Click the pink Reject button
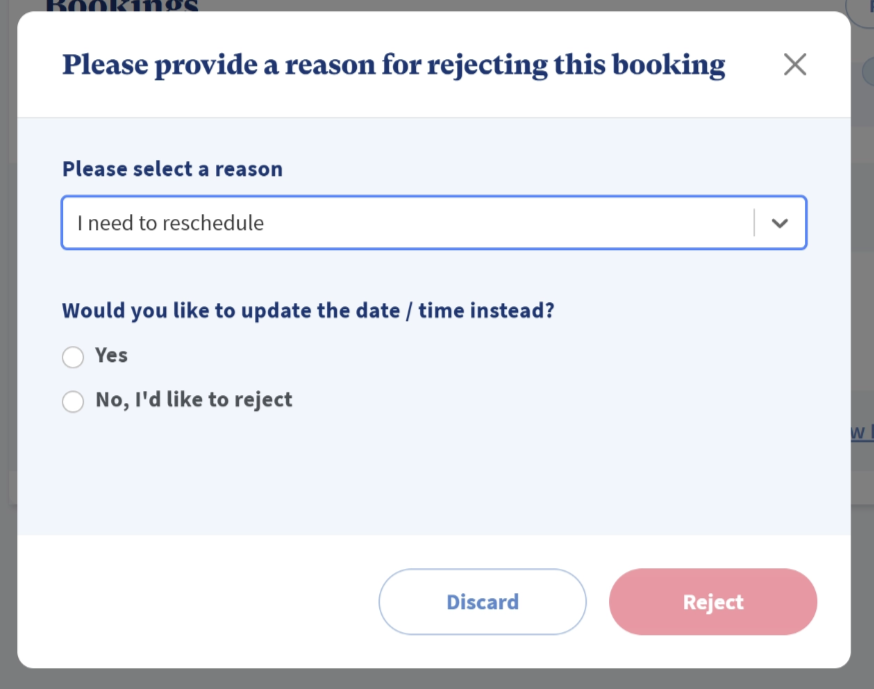The image size is (874, 689). (x=713, y=602)
